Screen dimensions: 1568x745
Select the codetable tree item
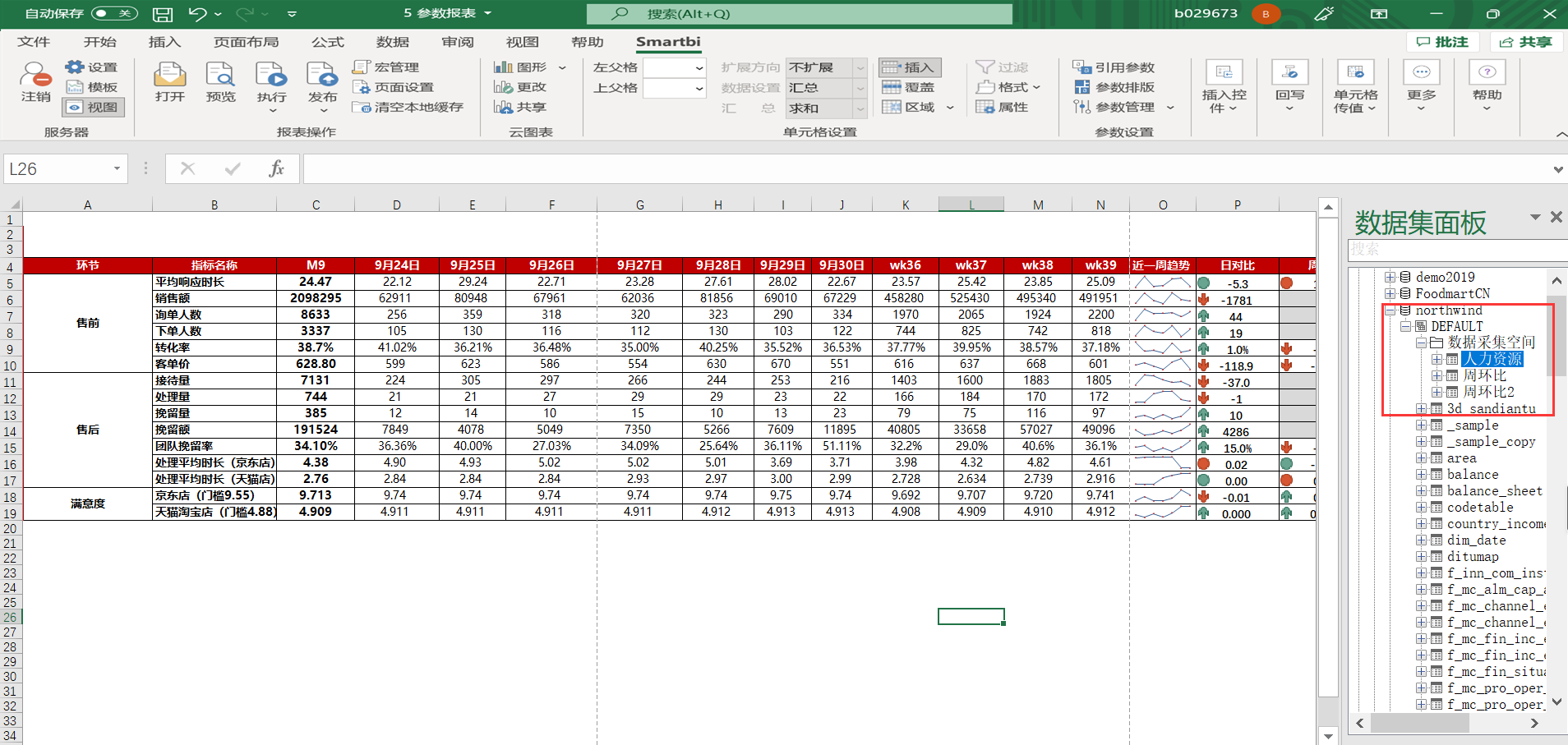[1480, 507]
